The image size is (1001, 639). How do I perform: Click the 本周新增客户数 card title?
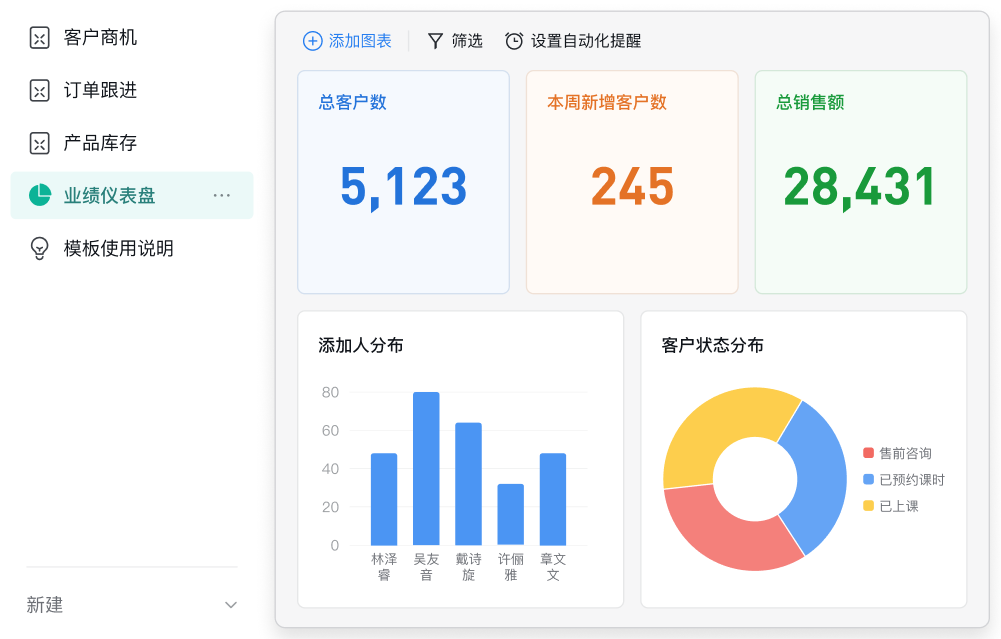(x=606, y=102)
